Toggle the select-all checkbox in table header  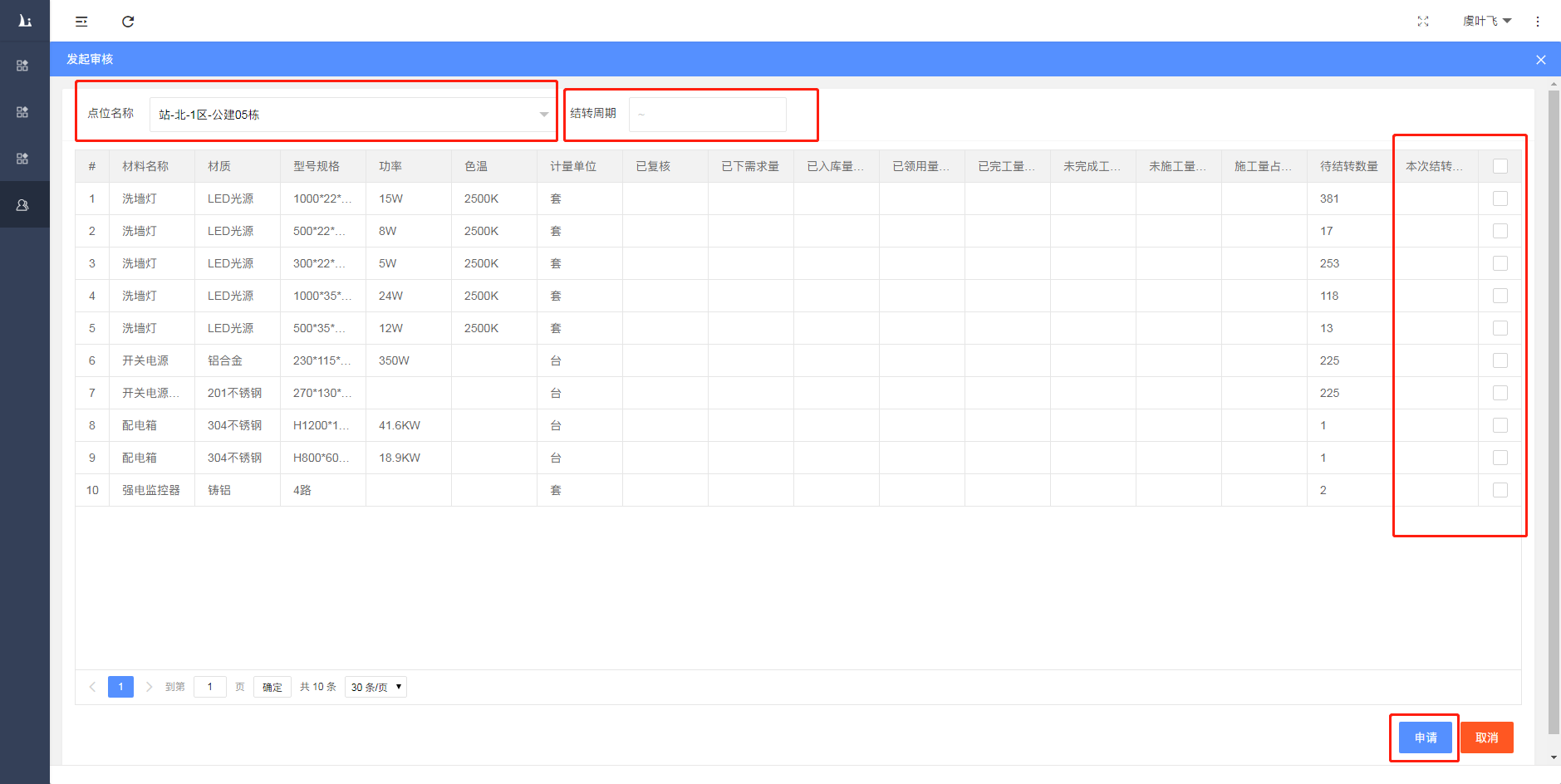click(x=1500, y=166)
